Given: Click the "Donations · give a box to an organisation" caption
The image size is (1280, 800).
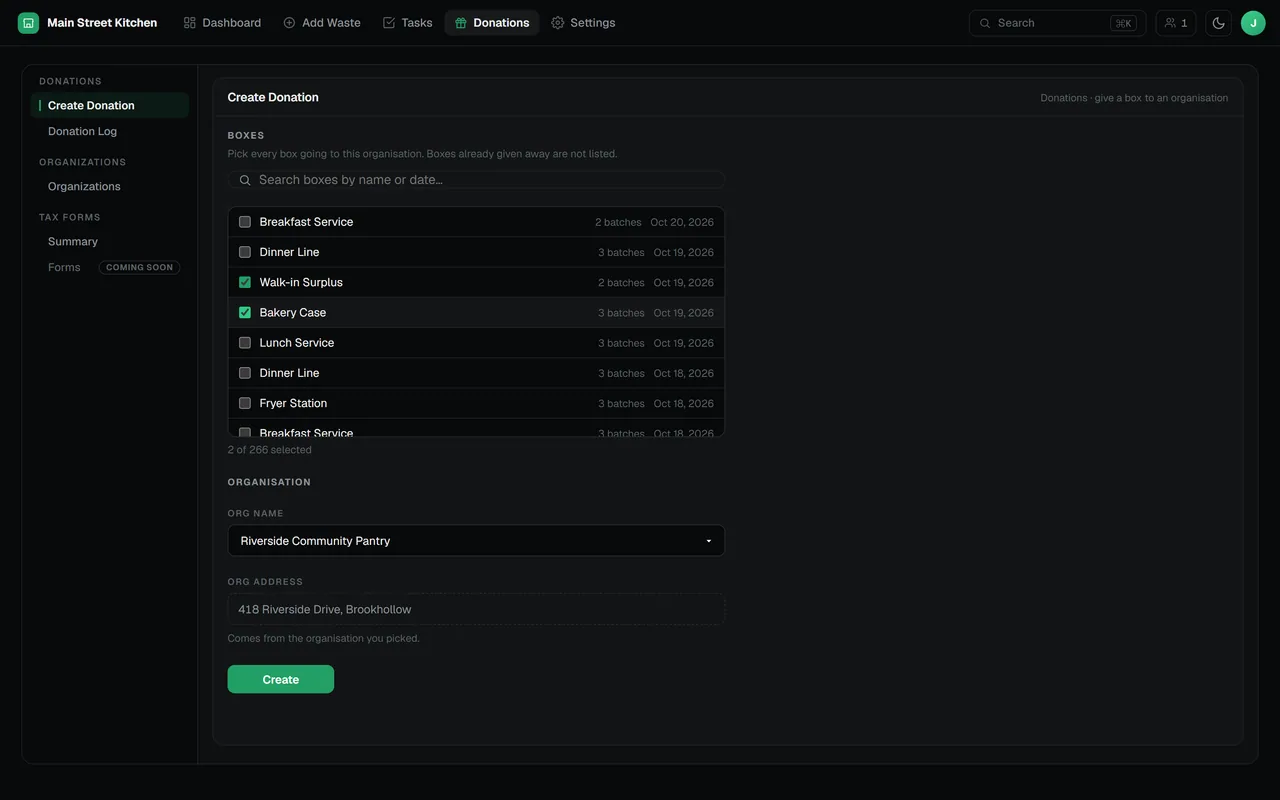Looking at the screenshot, I should [x=1134, y=98].
